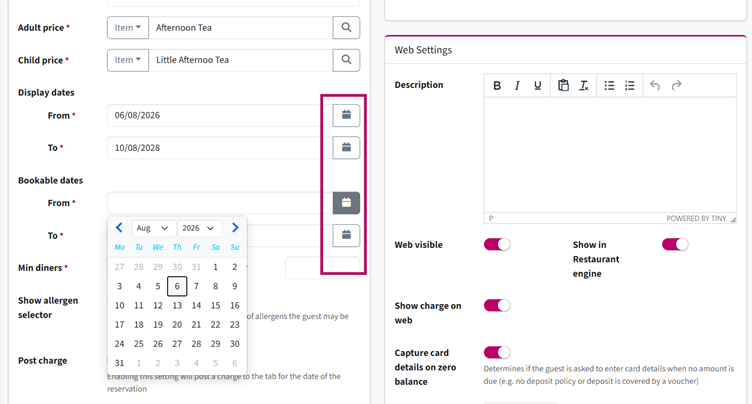
Task: Go to next month in date picker
Action: (x=235, y=228)
